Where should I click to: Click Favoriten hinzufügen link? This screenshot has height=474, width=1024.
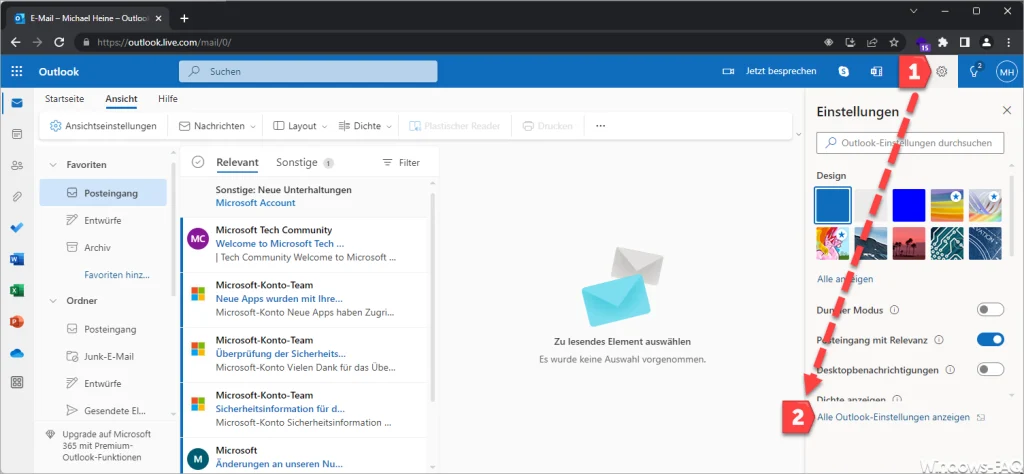pyautogui.click(x=117, y=275)
